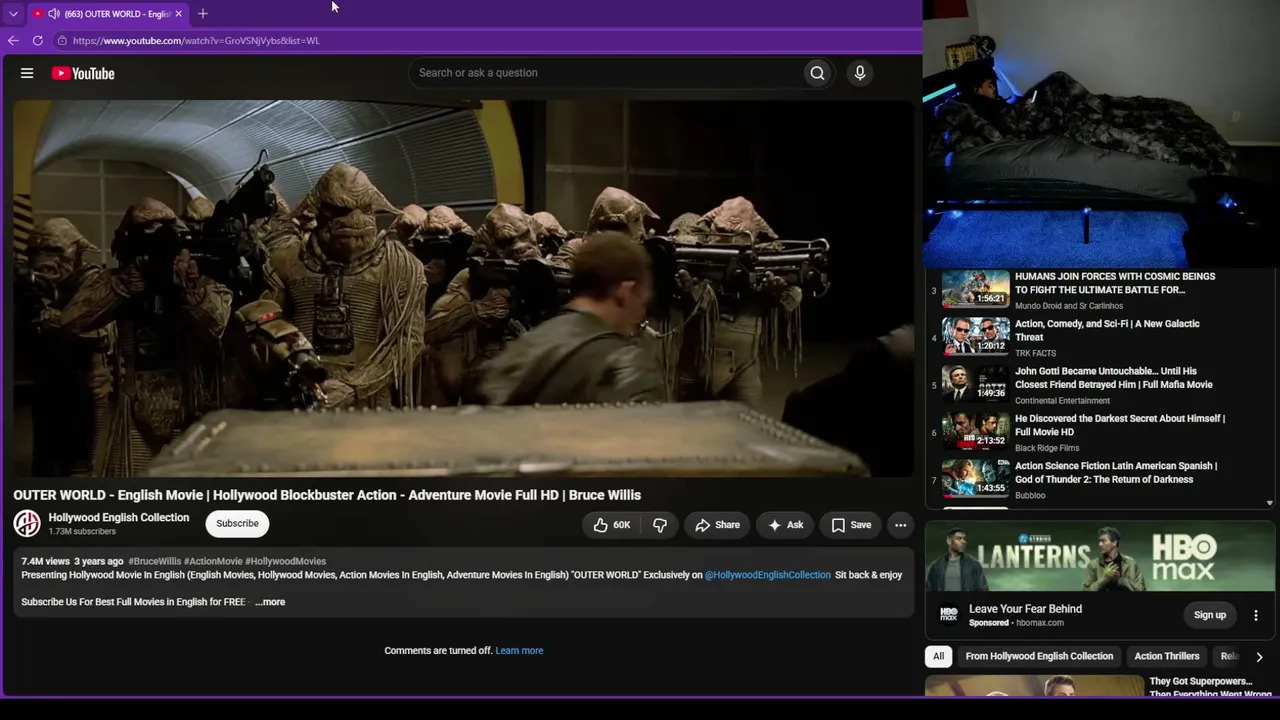Open the Hollywood English Collection channel avatar
This screenshot has width=1280, height=720.
coord(27,523)
